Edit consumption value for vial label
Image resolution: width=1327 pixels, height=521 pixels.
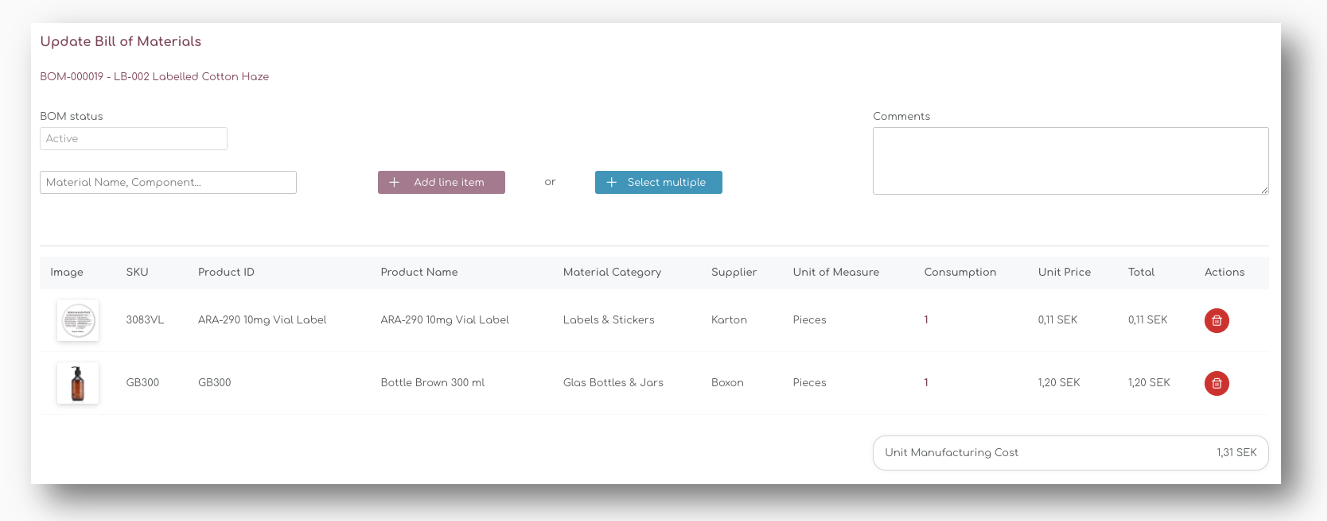pos(926,320)
